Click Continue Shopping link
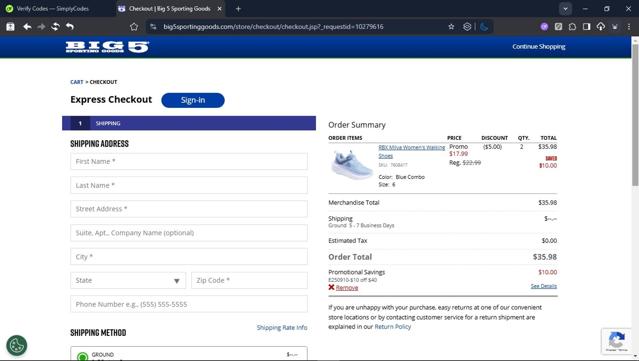This screenshot has width=639, height=361. (539, 46)
